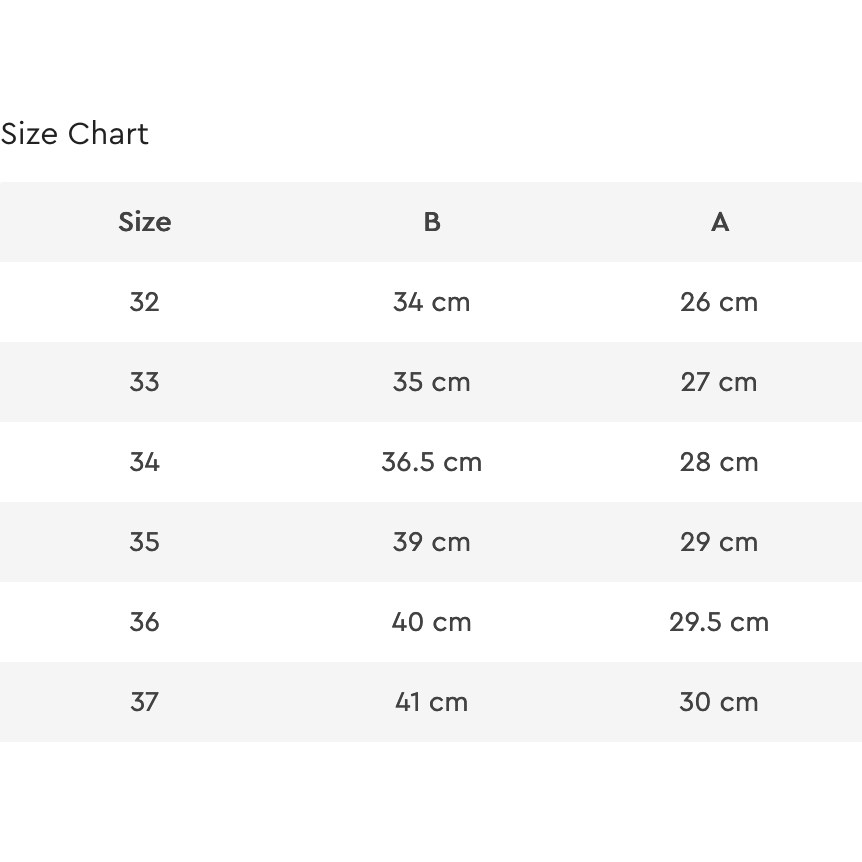This screenshot has height=862, width=862.
Task: Click the 40 cm measurement cell
Action: (432, 622)
